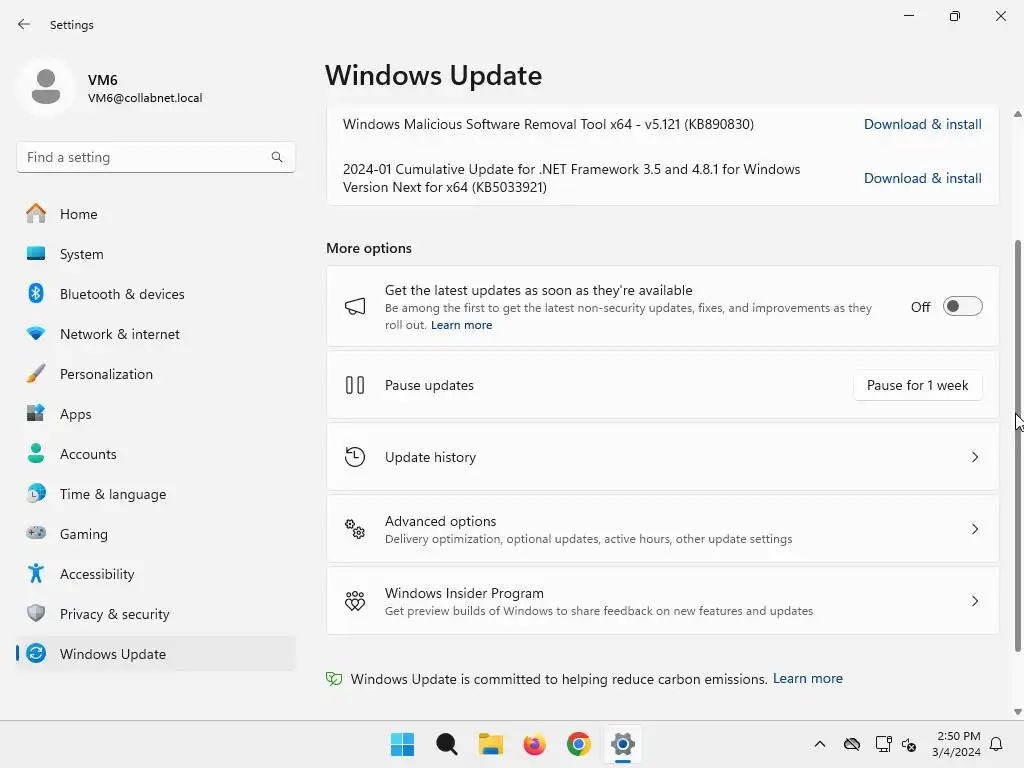Click the gears icon for Advanced options
The height and width of the screenshot is (768, 1024).
click(x=355, y=528)
